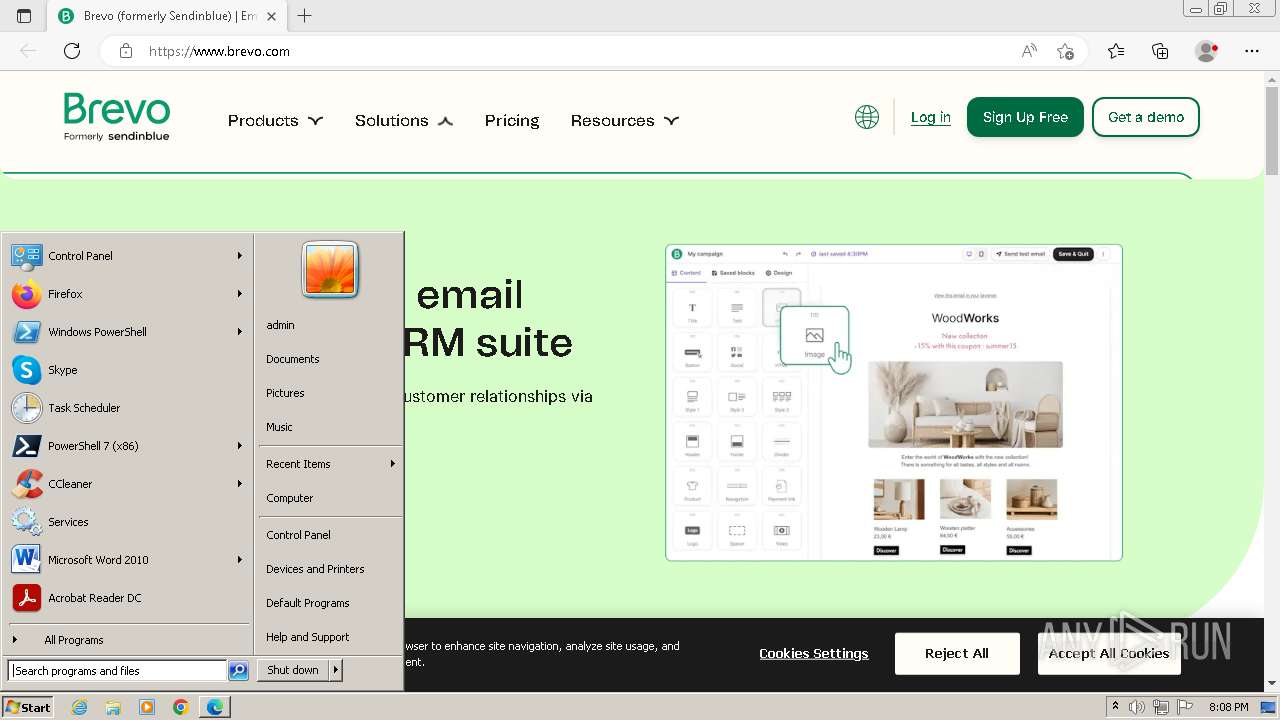The height and width of the screenshot is (720, 1280).
Task: Open Edge tab actions menu
Action: coord(24,16)
